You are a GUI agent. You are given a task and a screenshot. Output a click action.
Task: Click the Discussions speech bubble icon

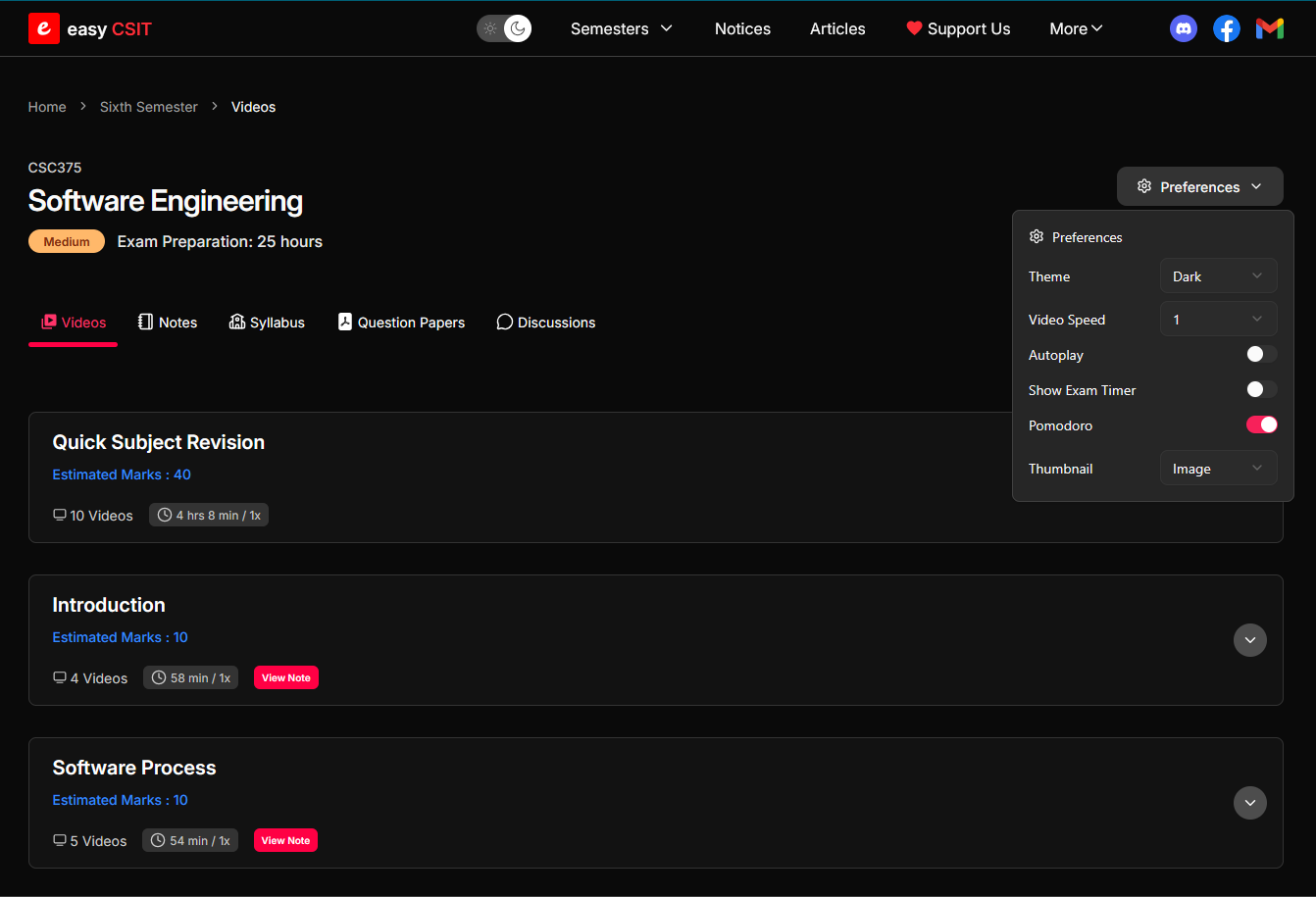[505, 322]
